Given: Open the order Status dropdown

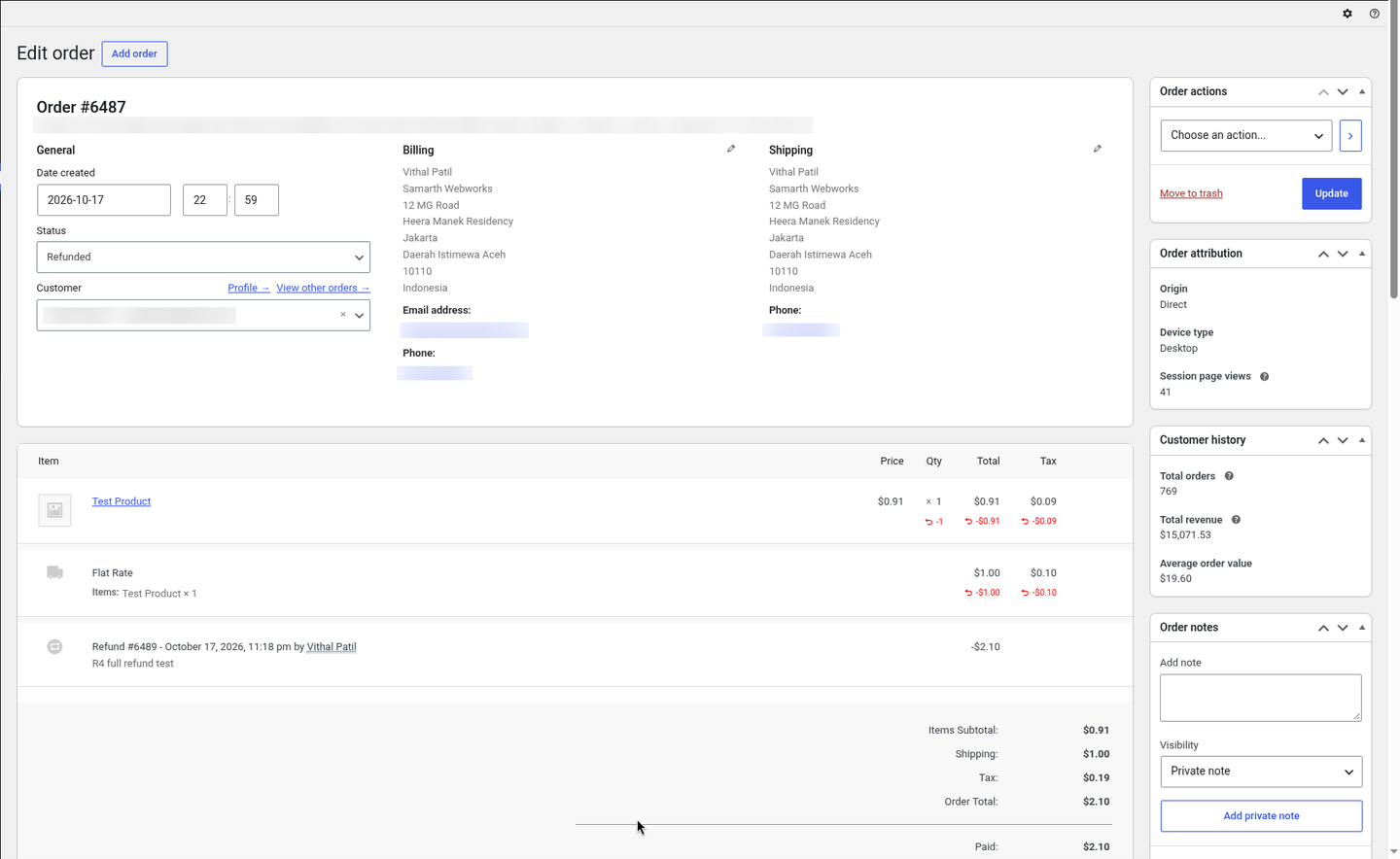Looking at the screenshot, I should point(203,258).
